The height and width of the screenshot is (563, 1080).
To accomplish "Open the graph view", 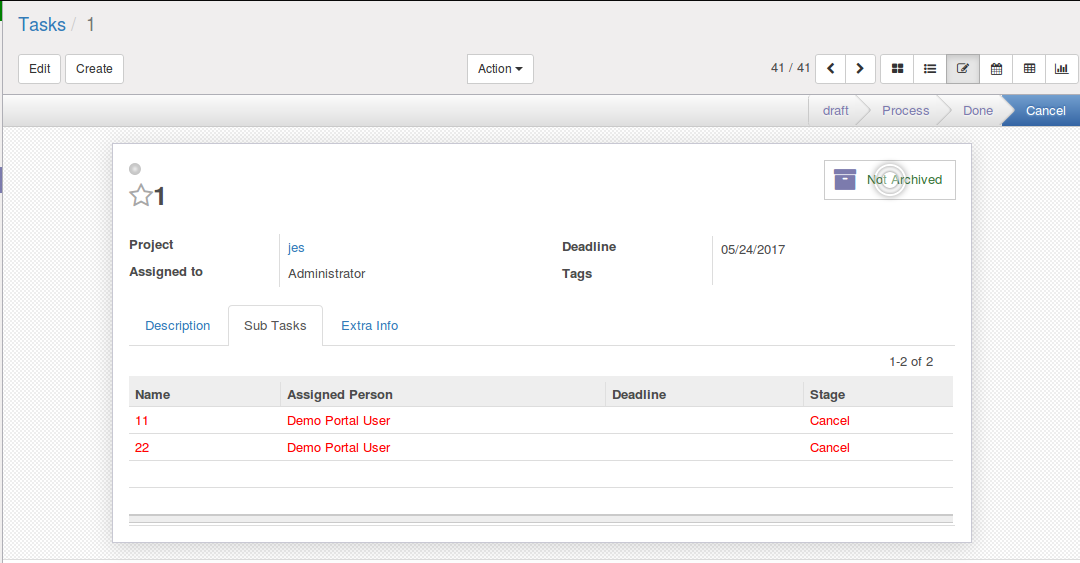I will [x=1062, y=69].
